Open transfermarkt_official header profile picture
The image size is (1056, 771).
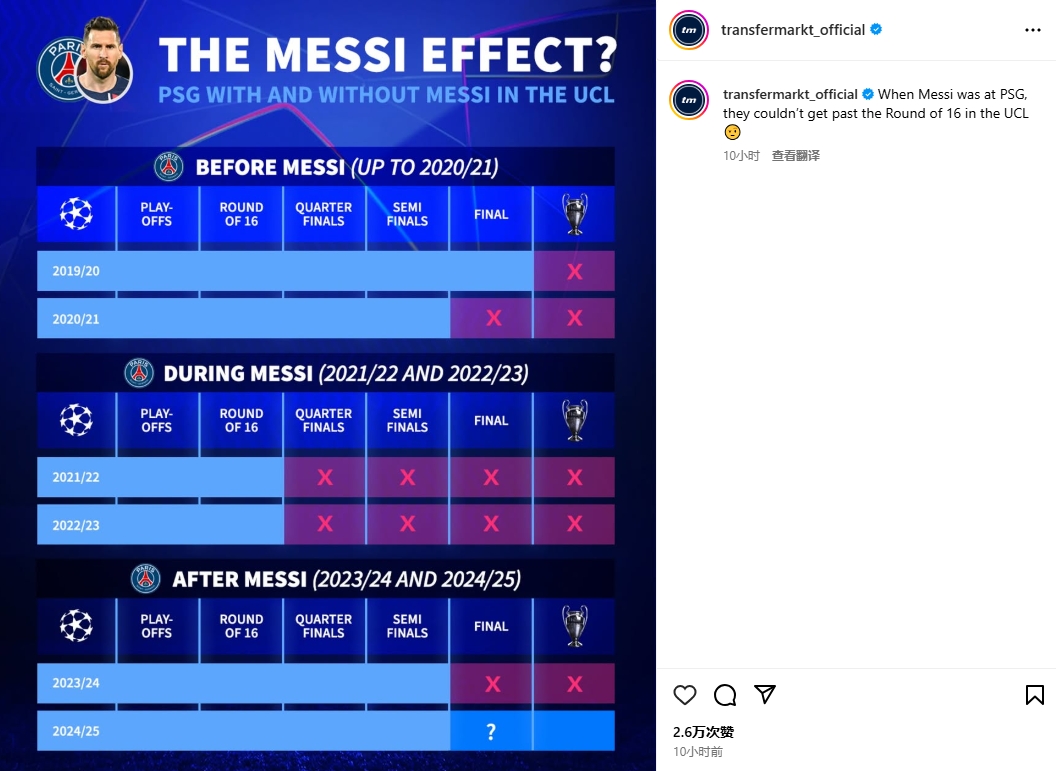tap(689, 30)
